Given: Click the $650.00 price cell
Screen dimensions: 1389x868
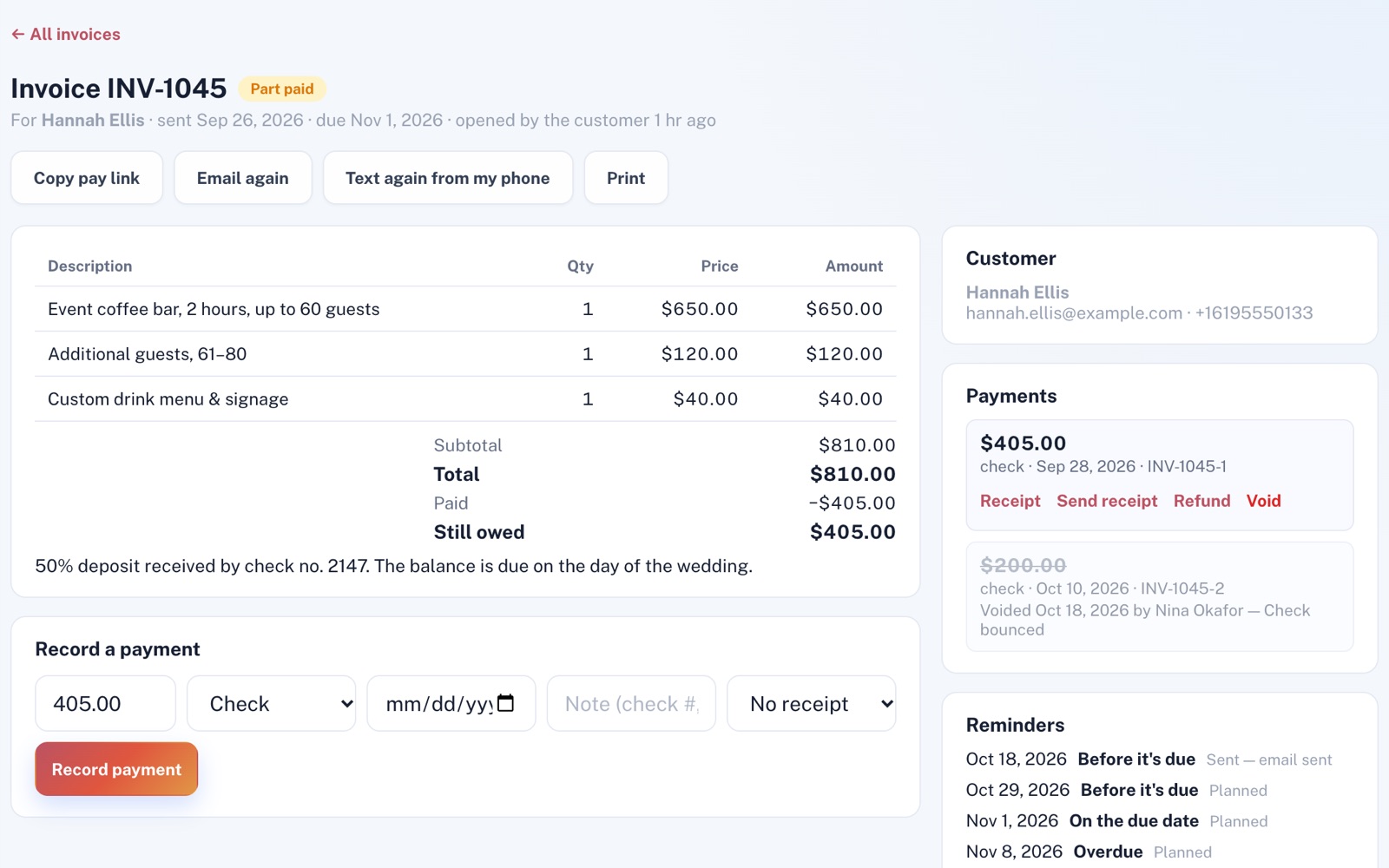Looking at the screenshot, I should coord(700,309).
